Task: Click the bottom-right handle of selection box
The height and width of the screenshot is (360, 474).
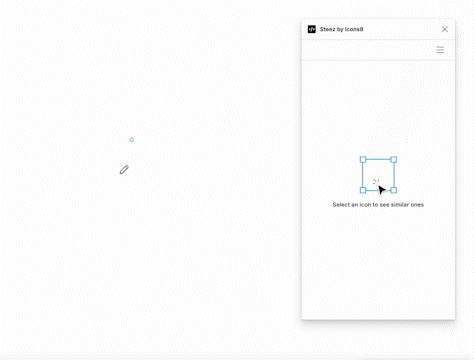Action: click(x=394, y=190)
